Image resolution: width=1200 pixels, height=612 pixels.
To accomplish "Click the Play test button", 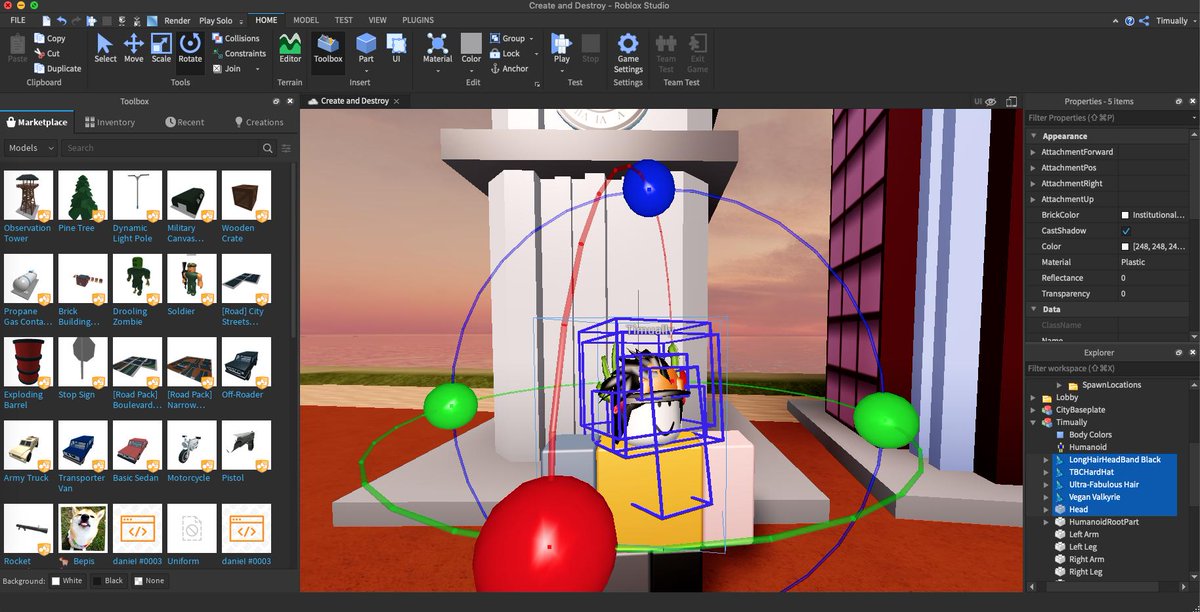I will click(562, 48).
